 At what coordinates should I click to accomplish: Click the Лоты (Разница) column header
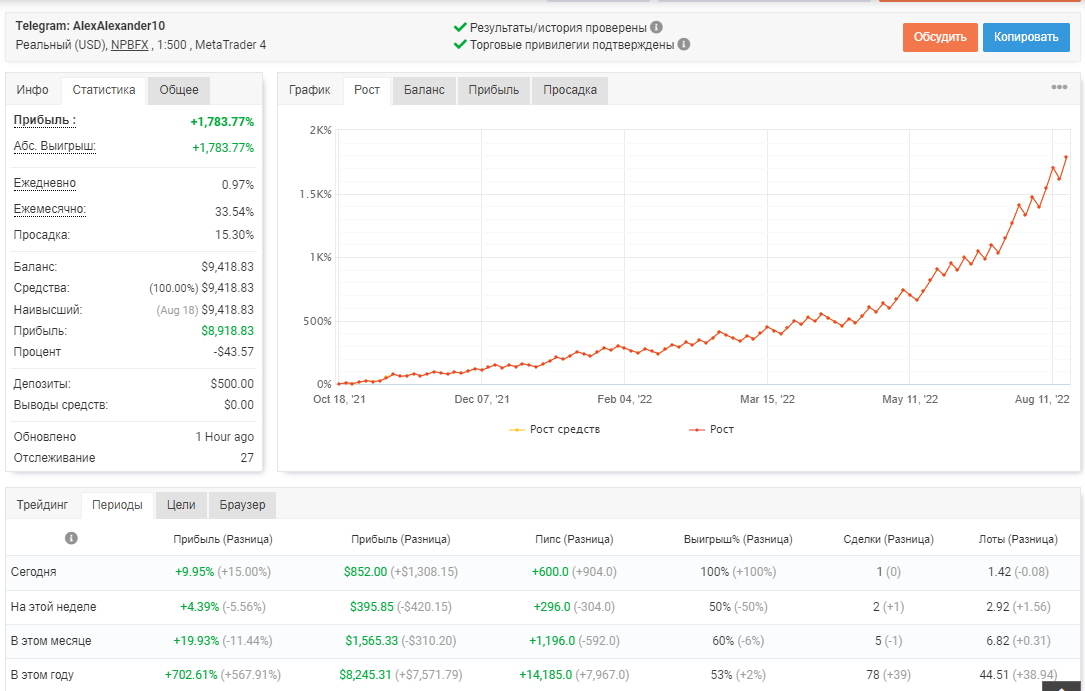click(x=1018, y=540)
